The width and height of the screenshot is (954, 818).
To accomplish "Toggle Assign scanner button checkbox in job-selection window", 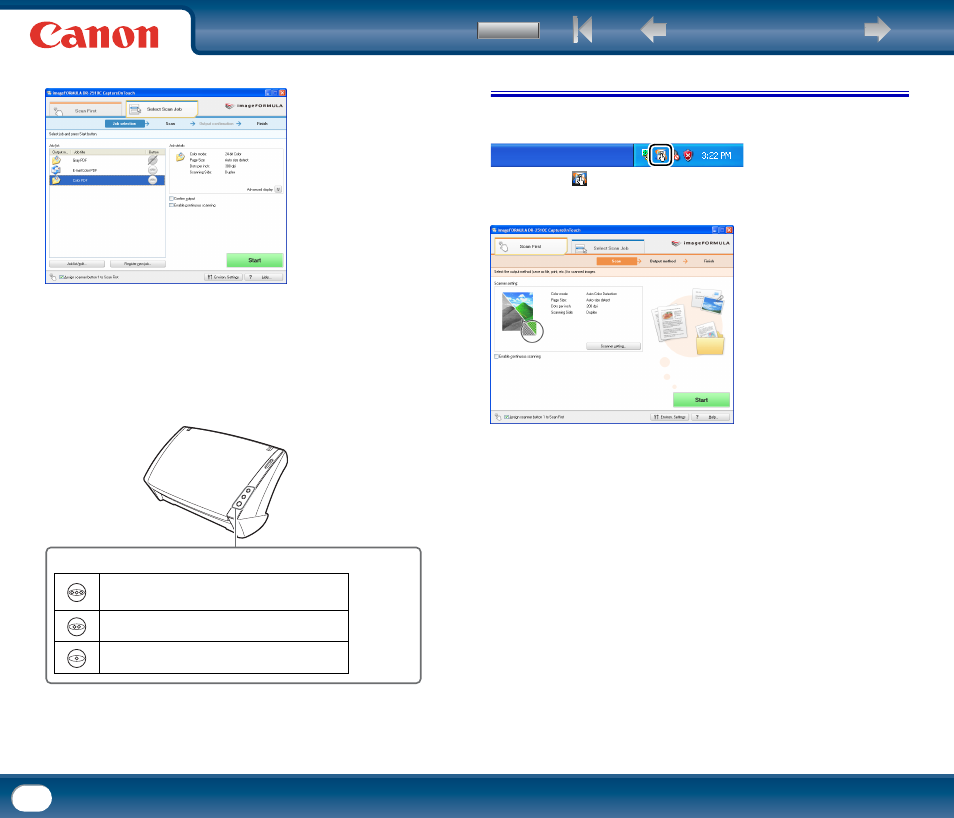I will tap(61, 277).
